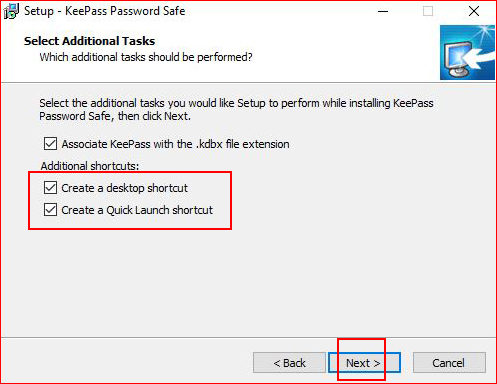Screen dimensions: 497x384
Task: Minimize the Setup window
Action: pos(383,11)
